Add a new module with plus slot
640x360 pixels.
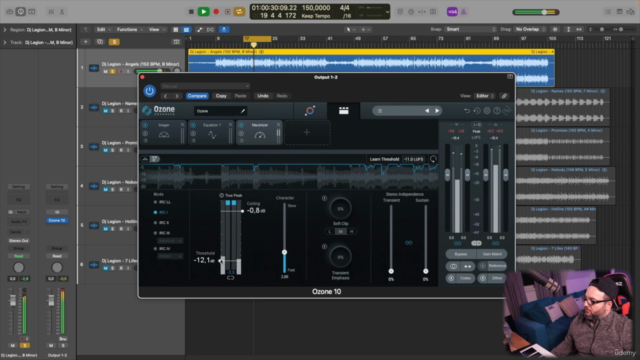pyautogui.click(x=307, y=133)
